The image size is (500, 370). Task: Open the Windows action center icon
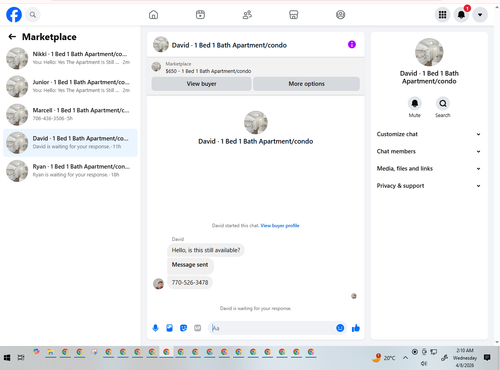pyautogui.click(x=487, y=358)
